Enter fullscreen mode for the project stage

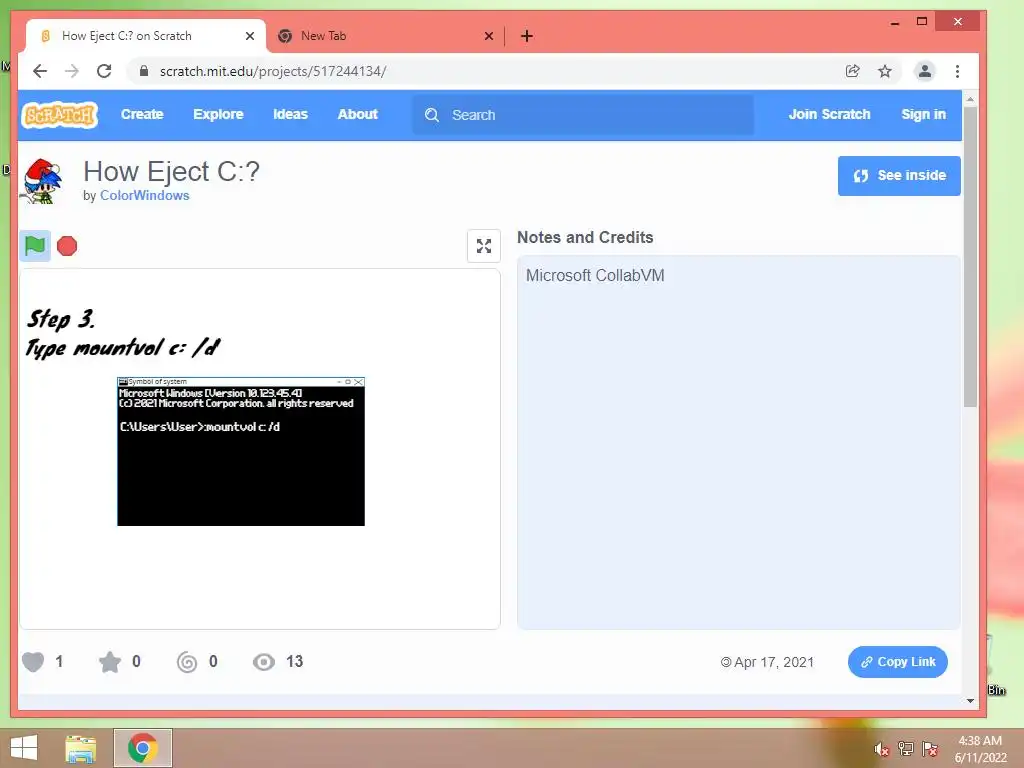click(484, 246)
